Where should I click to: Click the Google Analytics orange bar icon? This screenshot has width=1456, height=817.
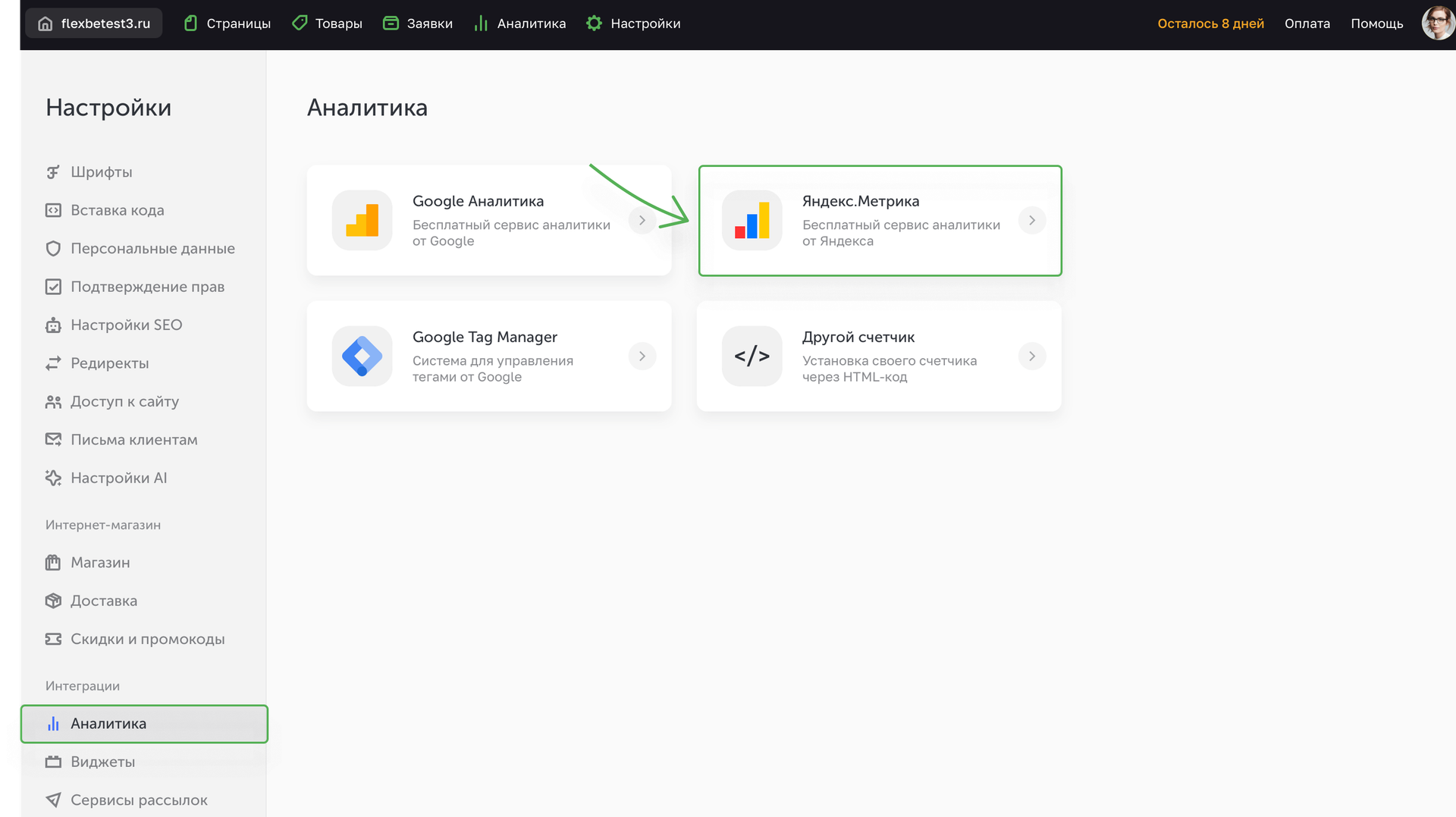pos(362,220)
